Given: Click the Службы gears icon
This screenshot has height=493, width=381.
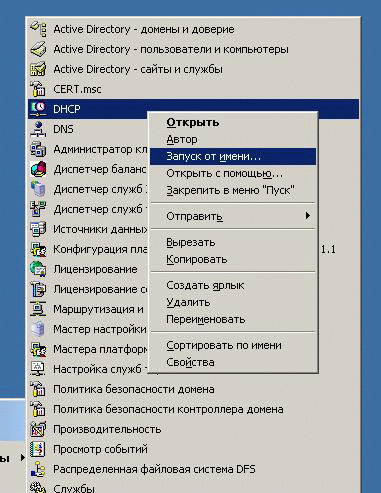Looking at the screenshot, I should click(38, 487).
